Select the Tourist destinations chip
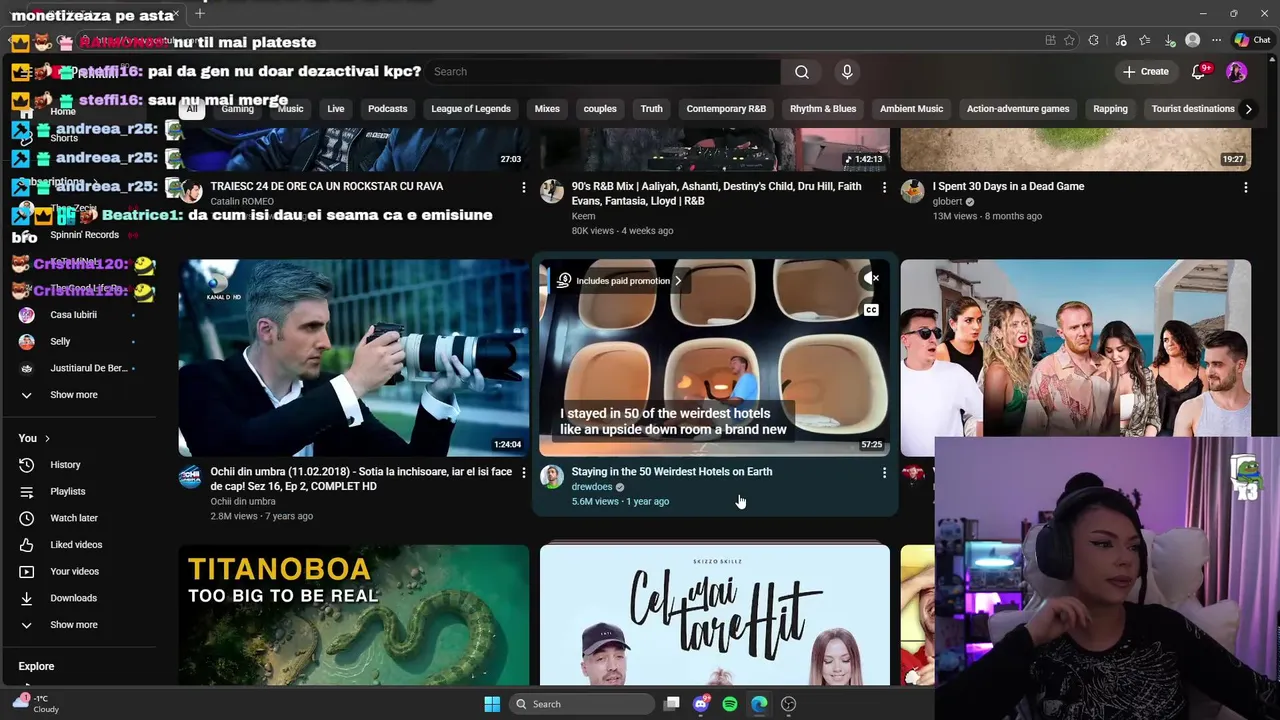The width and height of the screenshot is (1280, 720). [x=1192, y=109]
